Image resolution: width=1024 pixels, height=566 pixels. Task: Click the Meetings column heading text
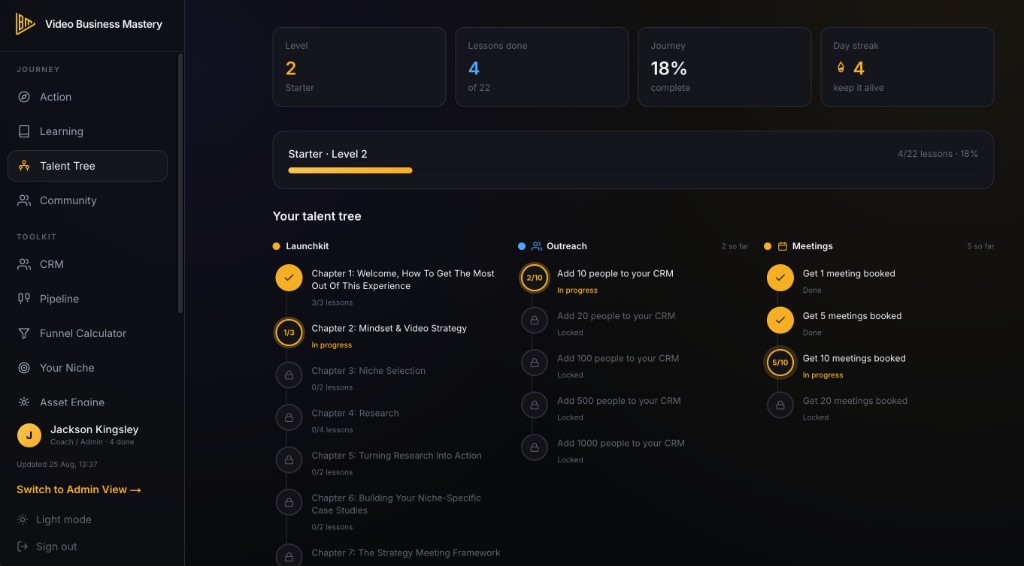(x=812, y=246)
